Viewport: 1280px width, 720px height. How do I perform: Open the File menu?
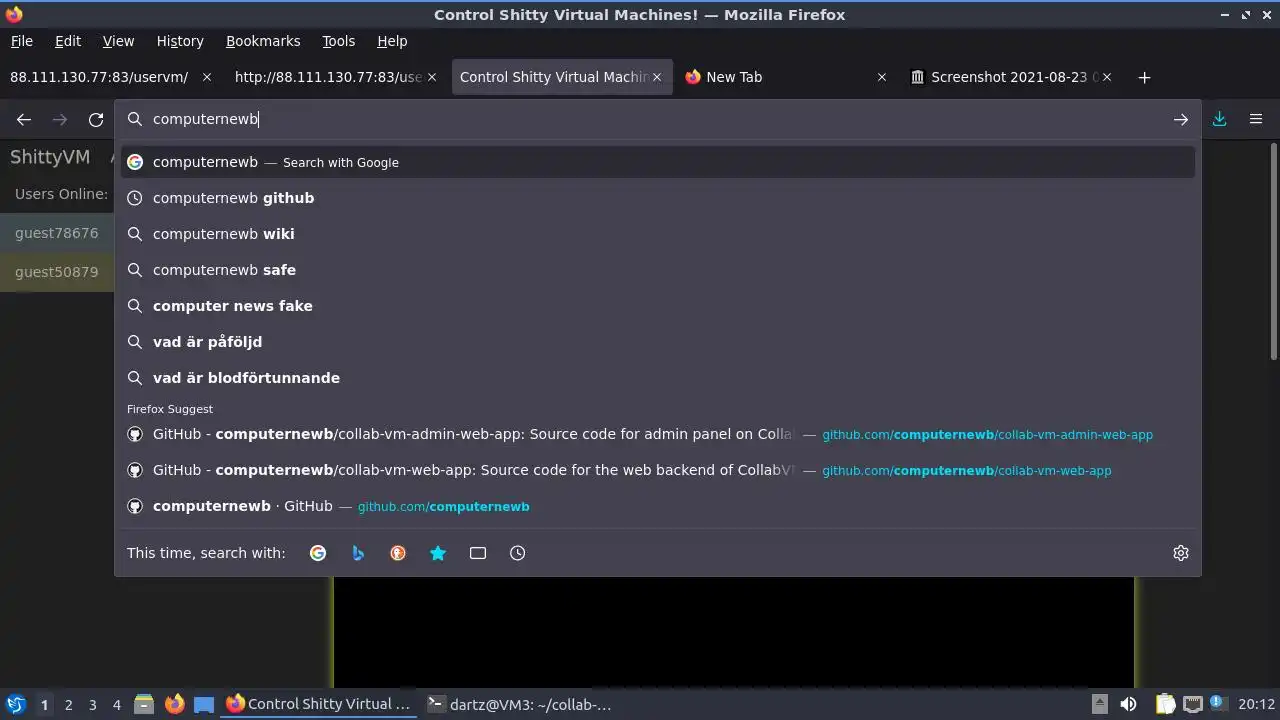point(21,41)
